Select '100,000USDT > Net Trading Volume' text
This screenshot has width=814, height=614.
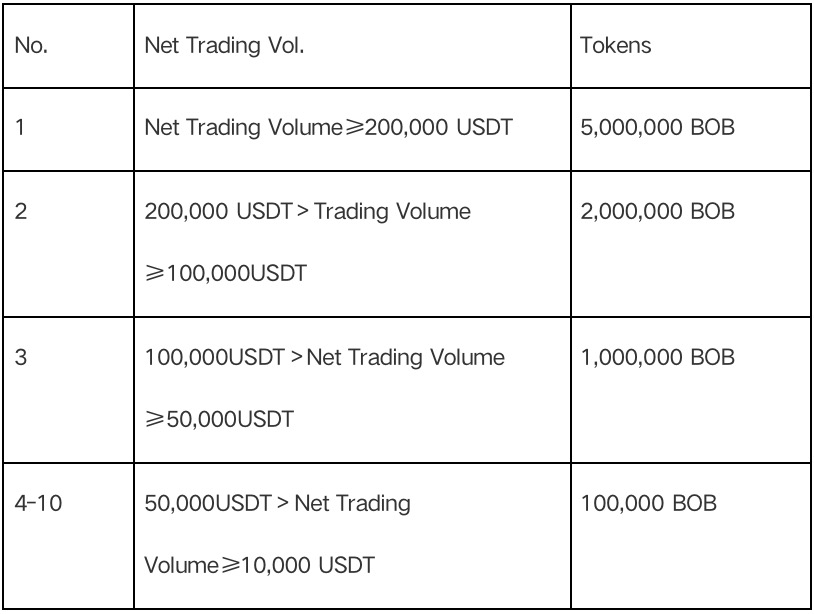[x=324, y=357]
